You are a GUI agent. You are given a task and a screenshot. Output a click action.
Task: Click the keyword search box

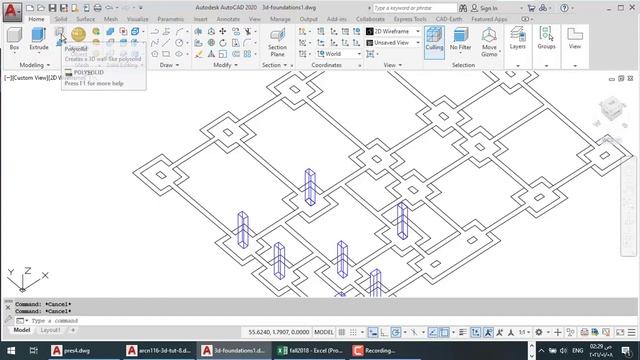coord(414,8)
